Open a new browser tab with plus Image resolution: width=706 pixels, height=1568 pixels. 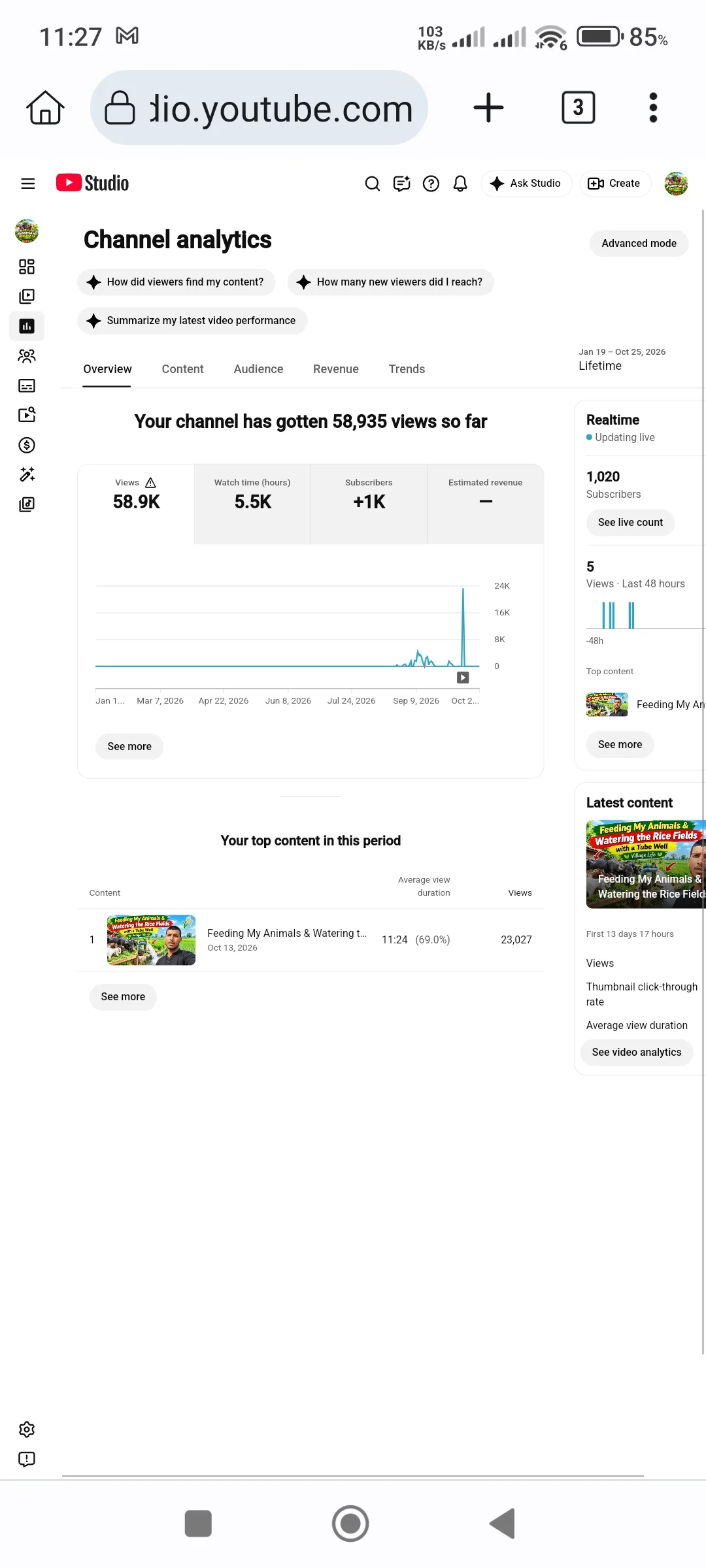(x=488, y=108)
